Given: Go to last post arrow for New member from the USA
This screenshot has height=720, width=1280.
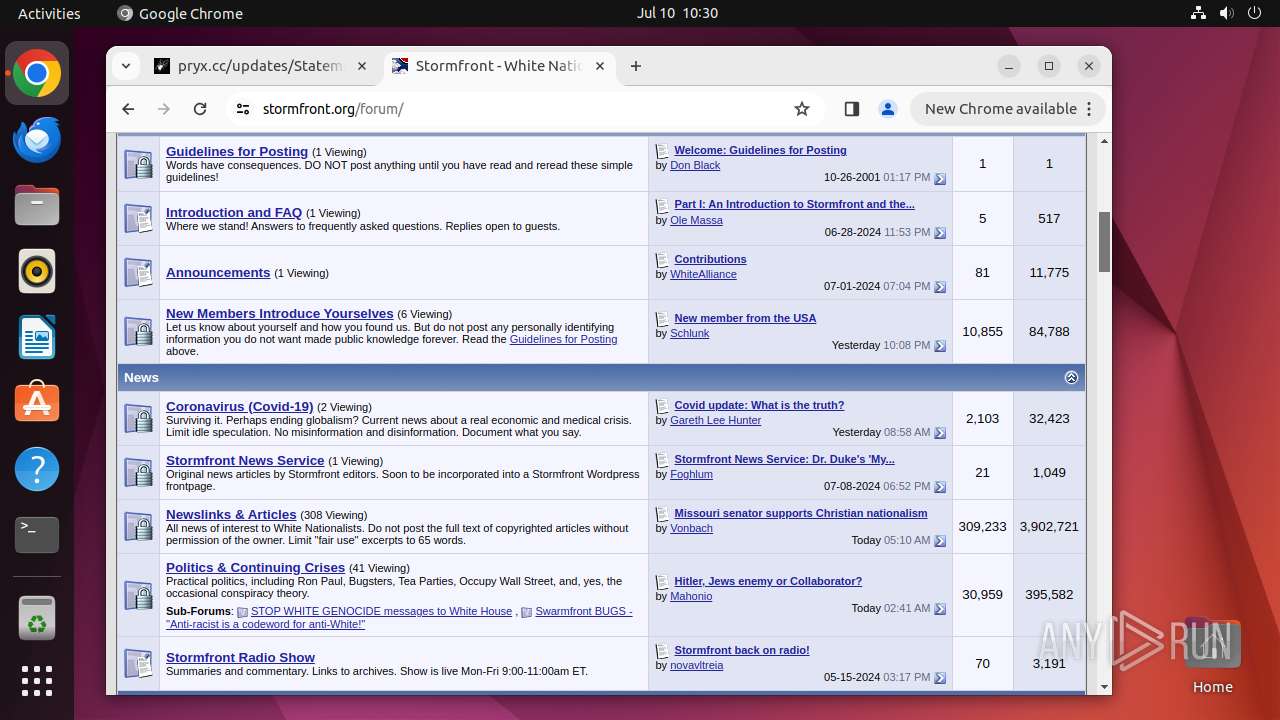Looking at the screenshot, I should 940,346.
